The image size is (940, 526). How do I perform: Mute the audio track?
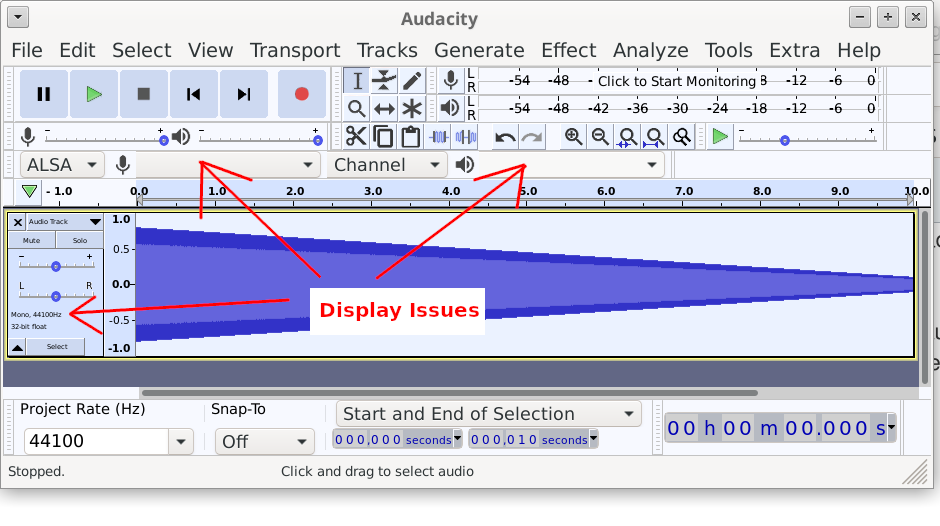(32, 241)
